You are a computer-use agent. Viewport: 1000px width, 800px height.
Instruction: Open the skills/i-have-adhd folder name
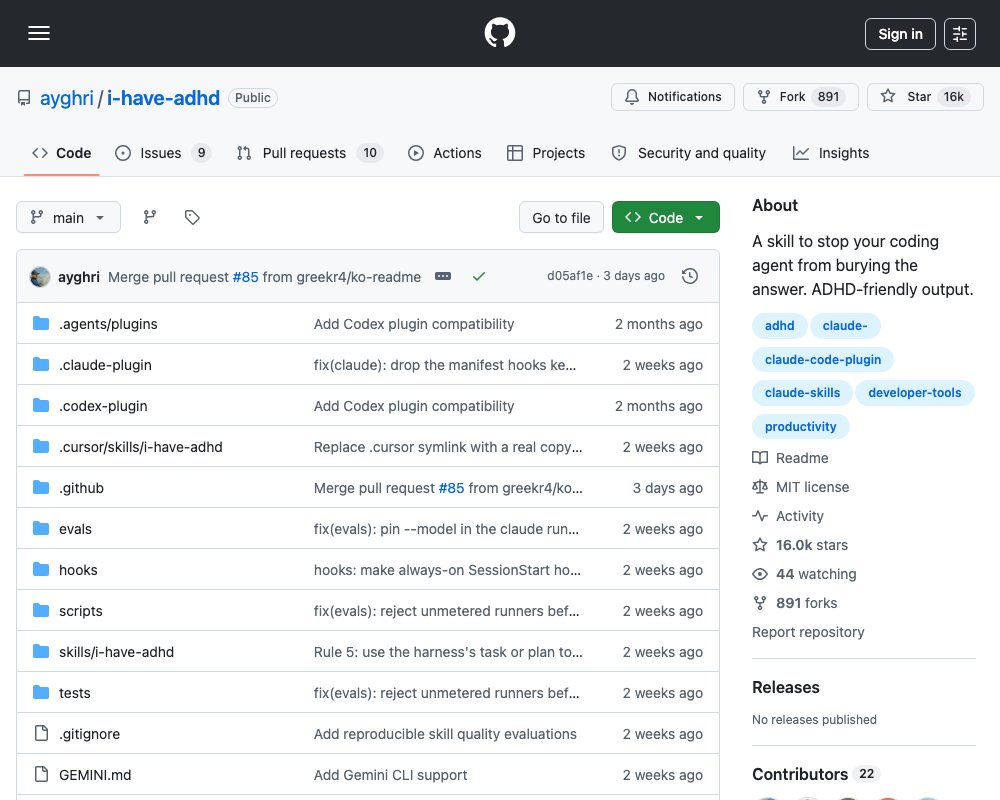117,652
